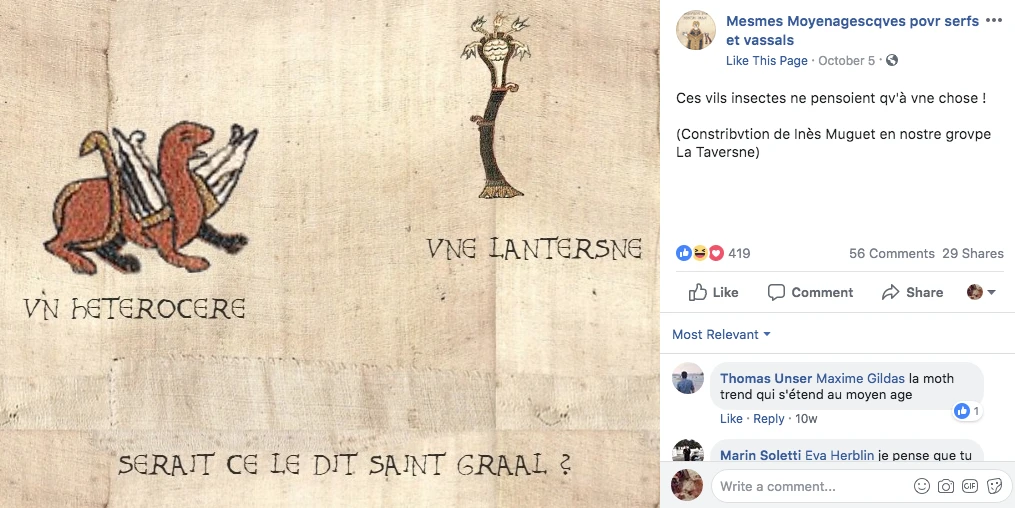This screenshot has height=508, width=1015.
Task: Expand the Most Relevant comment sorting dropdown
Action: pyautogui.click(x=721, y=335)
